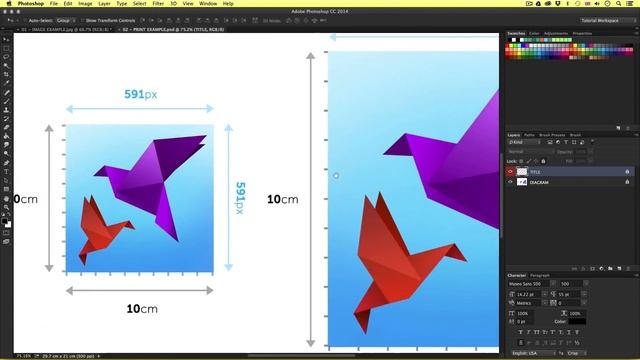640x360 pixels.
Task: Select the Quick Selection tool
Action: (x=6, y=66)
